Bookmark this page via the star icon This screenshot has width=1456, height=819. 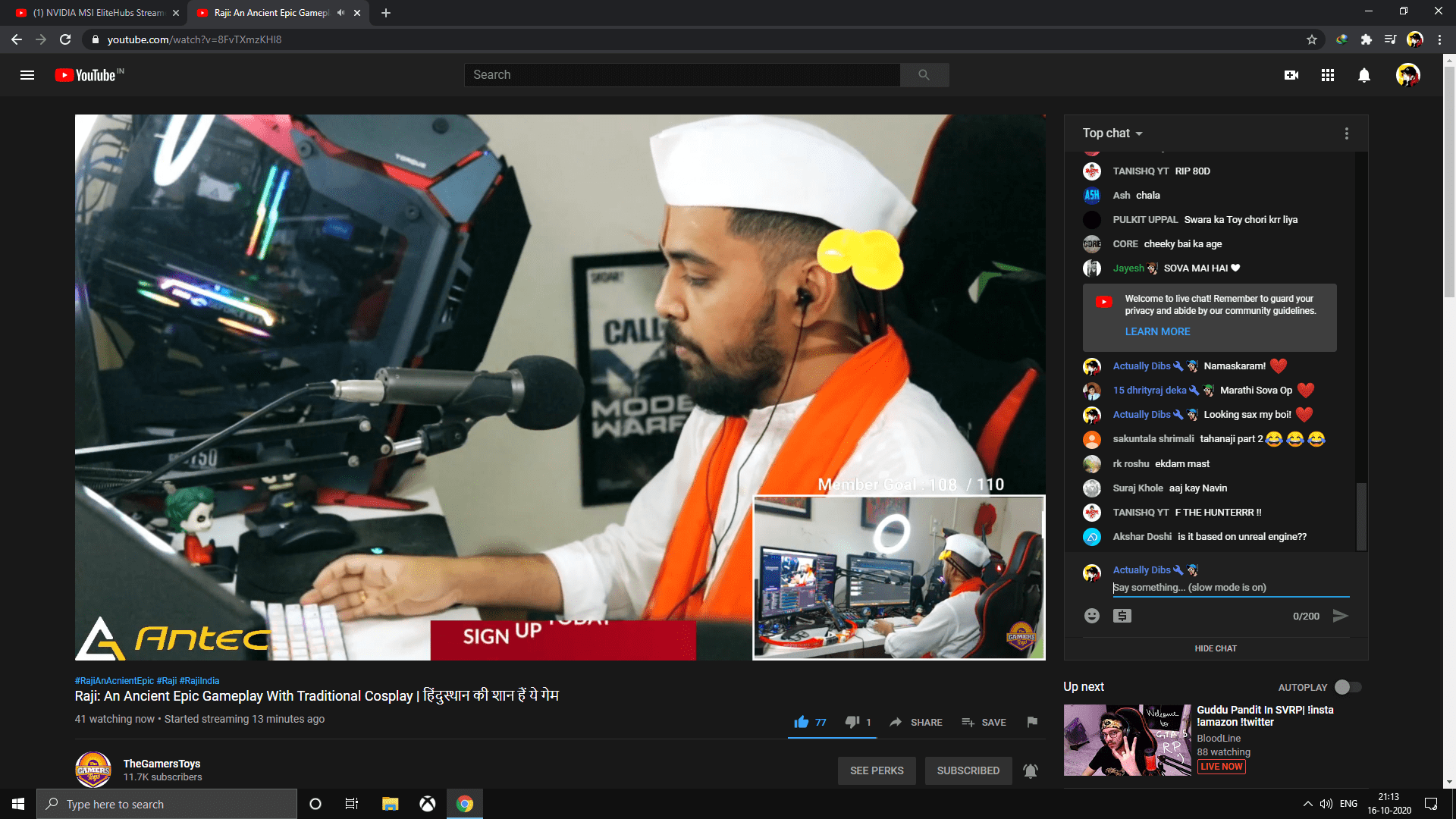1310,39
